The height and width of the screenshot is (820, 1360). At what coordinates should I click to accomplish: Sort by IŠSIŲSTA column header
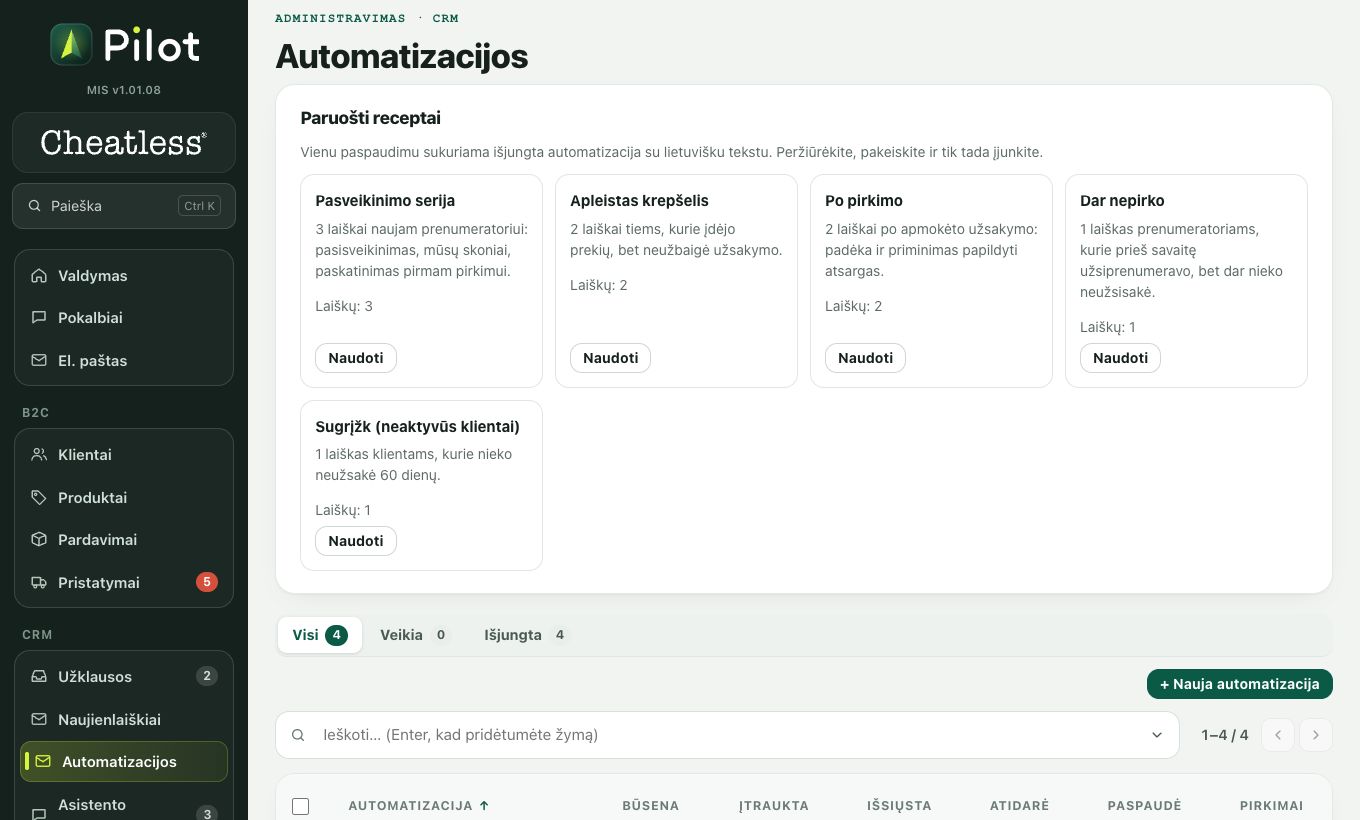pyautogui.click(x=899, y=805)
